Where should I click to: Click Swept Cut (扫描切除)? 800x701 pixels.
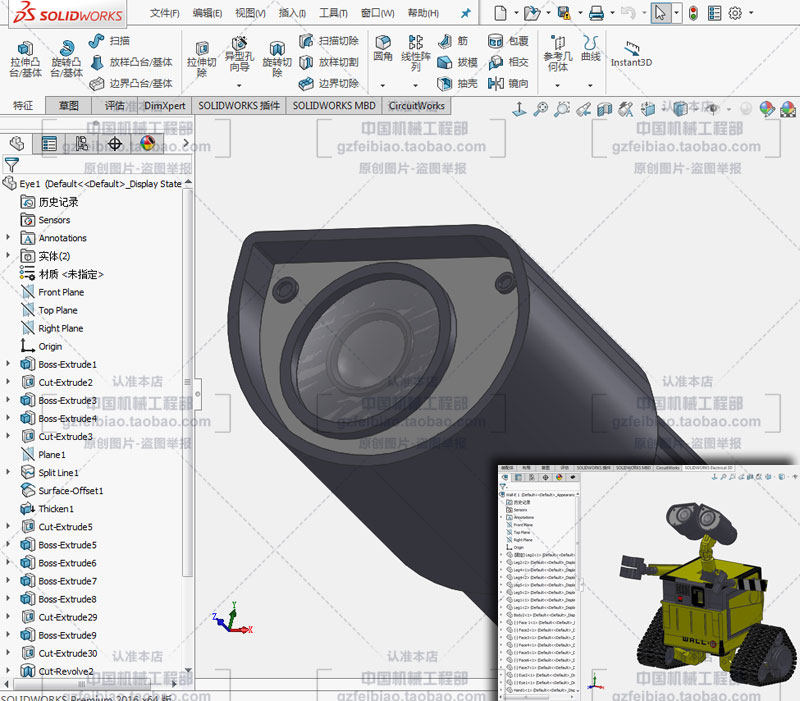click(329, 41)
